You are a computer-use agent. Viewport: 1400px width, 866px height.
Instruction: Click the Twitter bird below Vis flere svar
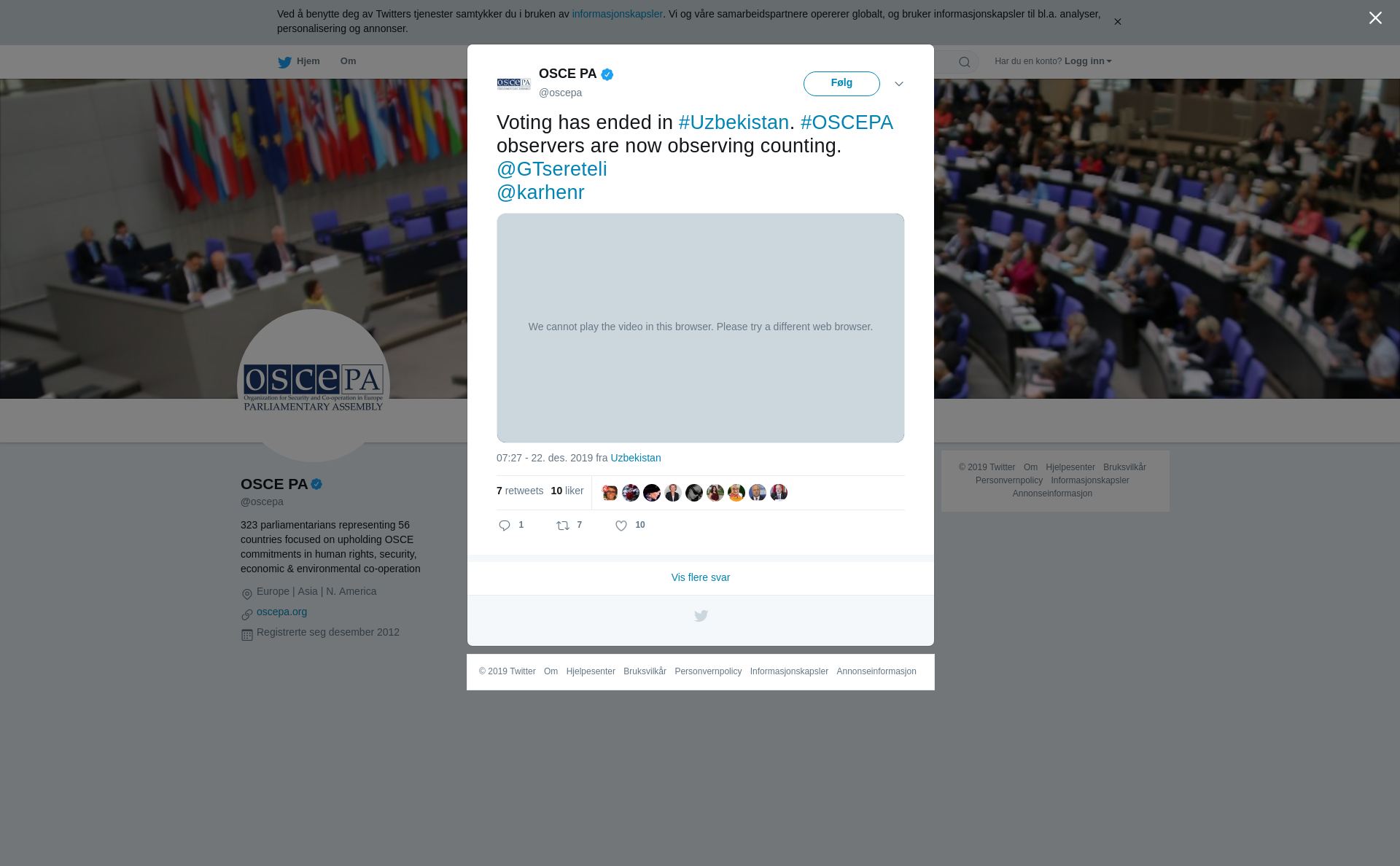click(701, 616)
